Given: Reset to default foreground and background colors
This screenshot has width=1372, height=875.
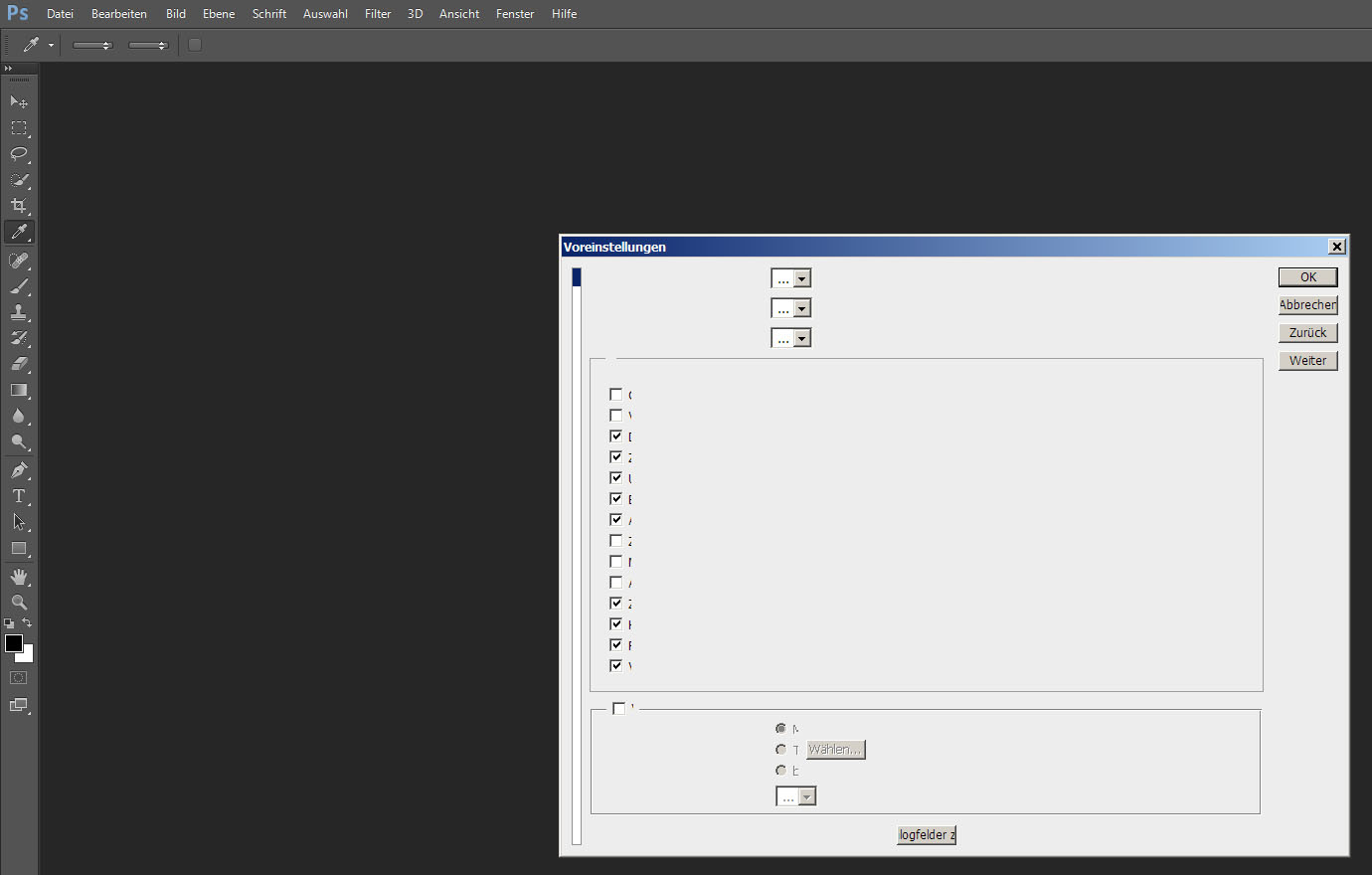Looking at the screenshot, I should pyautogui.click(x=9, y=623).
